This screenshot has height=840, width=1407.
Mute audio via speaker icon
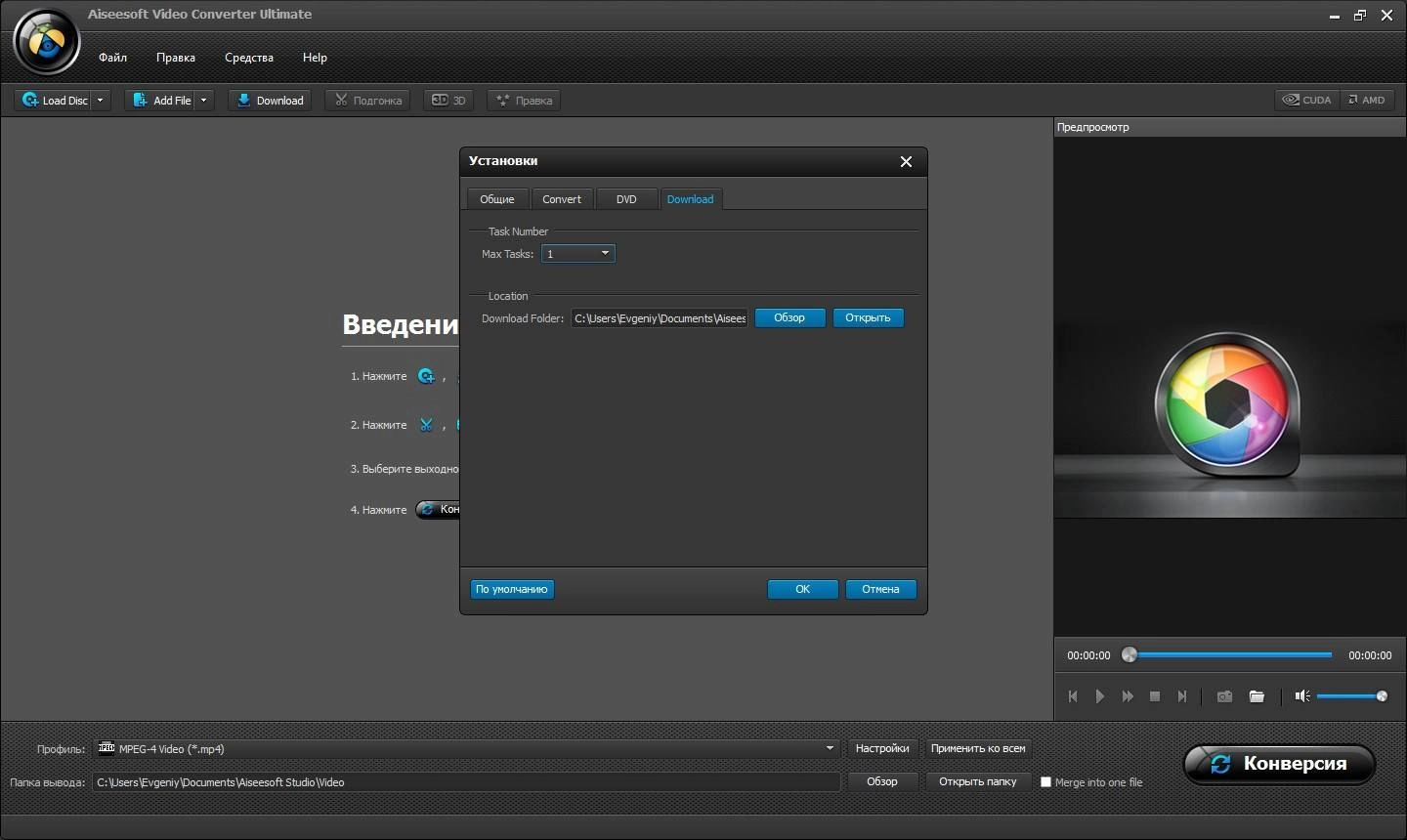(1301, 696)
